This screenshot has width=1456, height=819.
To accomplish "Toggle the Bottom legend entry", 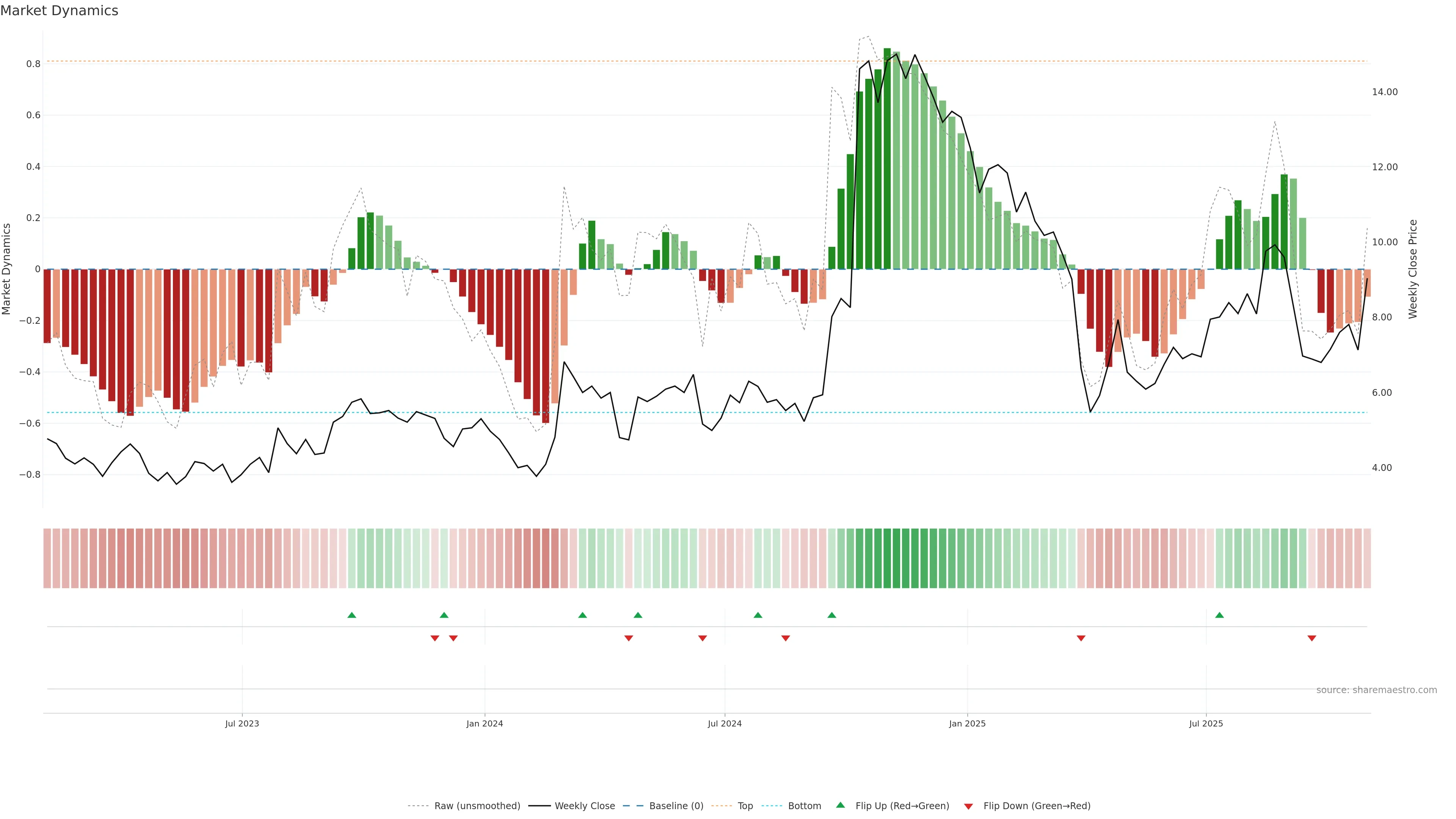I will [804, 806].
